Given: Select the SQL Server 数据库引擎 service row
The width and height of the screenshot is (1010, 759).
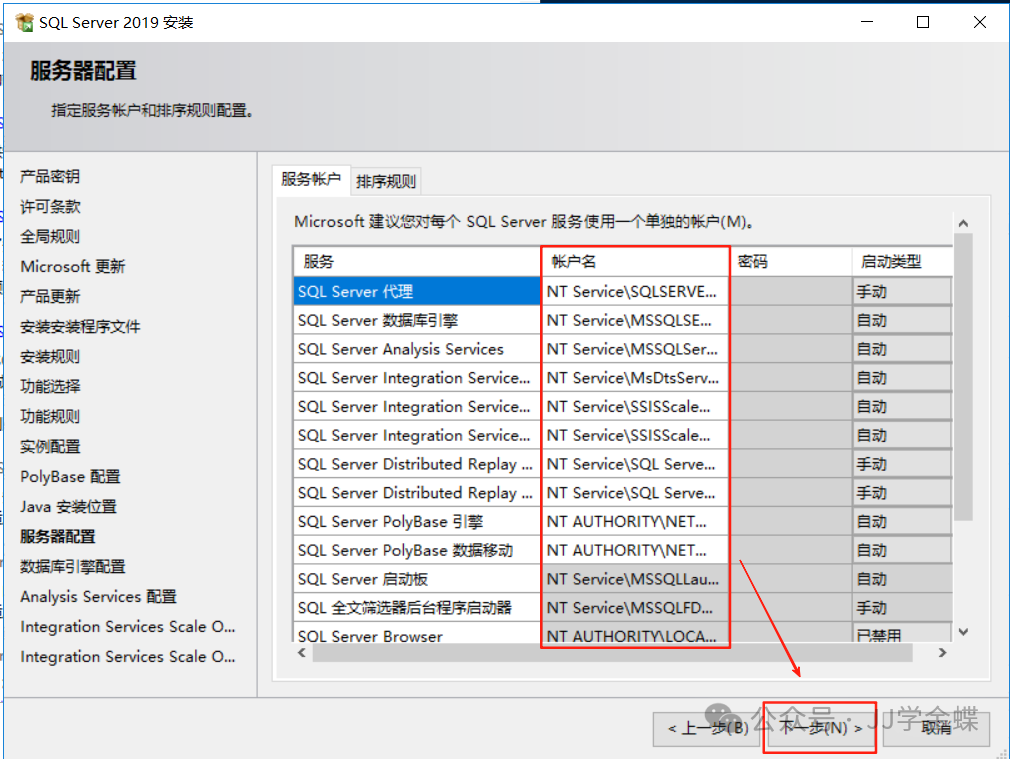Looking at the screenshot, I should (417, 320).
